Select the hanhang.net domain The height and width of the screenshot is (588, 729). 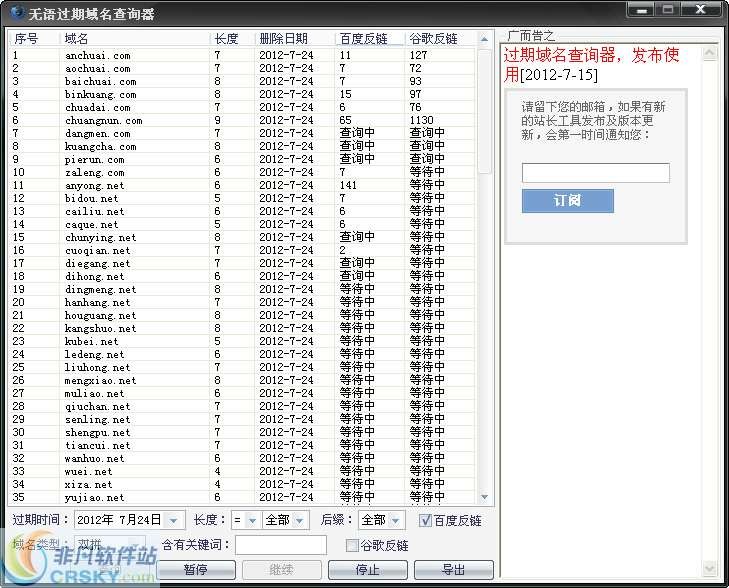point(98,303)
